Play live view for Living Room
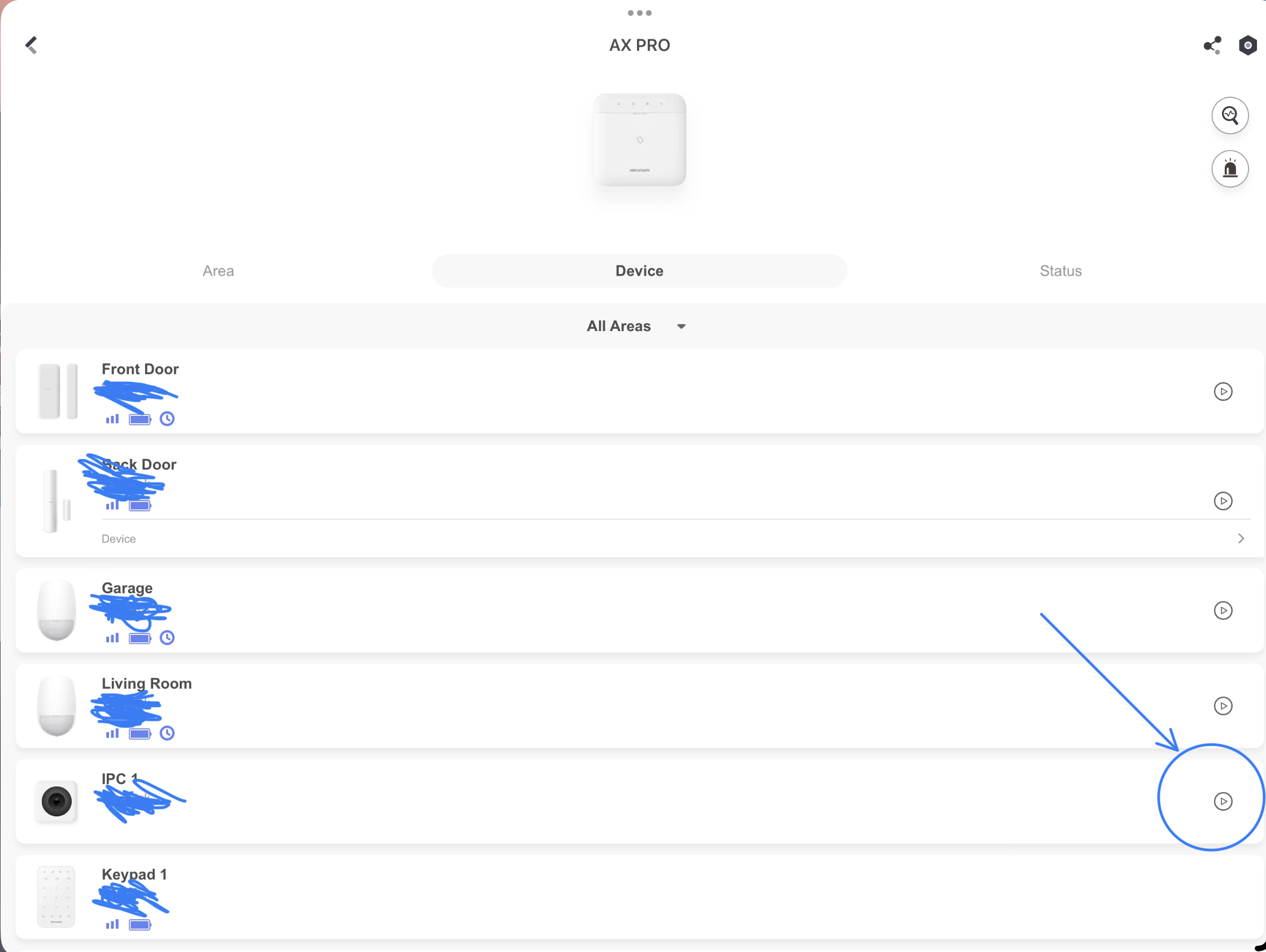This screenshot has width=1266, height=952. [x=1222, y=706]
